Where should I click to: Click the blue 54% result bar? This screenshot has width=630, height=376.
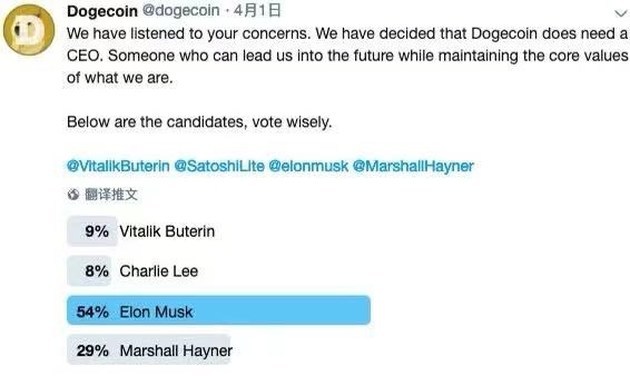219,311
